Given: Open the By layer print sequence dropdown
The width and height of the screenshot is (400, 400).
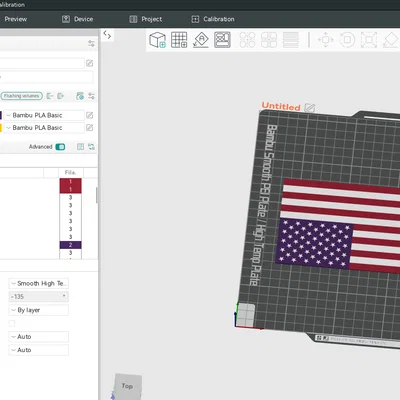Looking at the screenshot, I should point(39,310).
